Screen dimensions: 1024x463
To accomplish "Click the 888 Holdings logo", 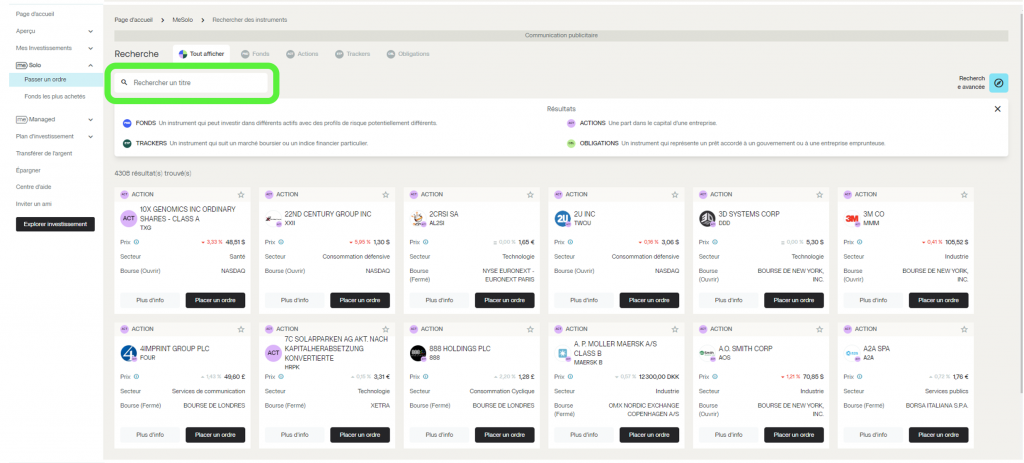I will click(x=418, y=353).
